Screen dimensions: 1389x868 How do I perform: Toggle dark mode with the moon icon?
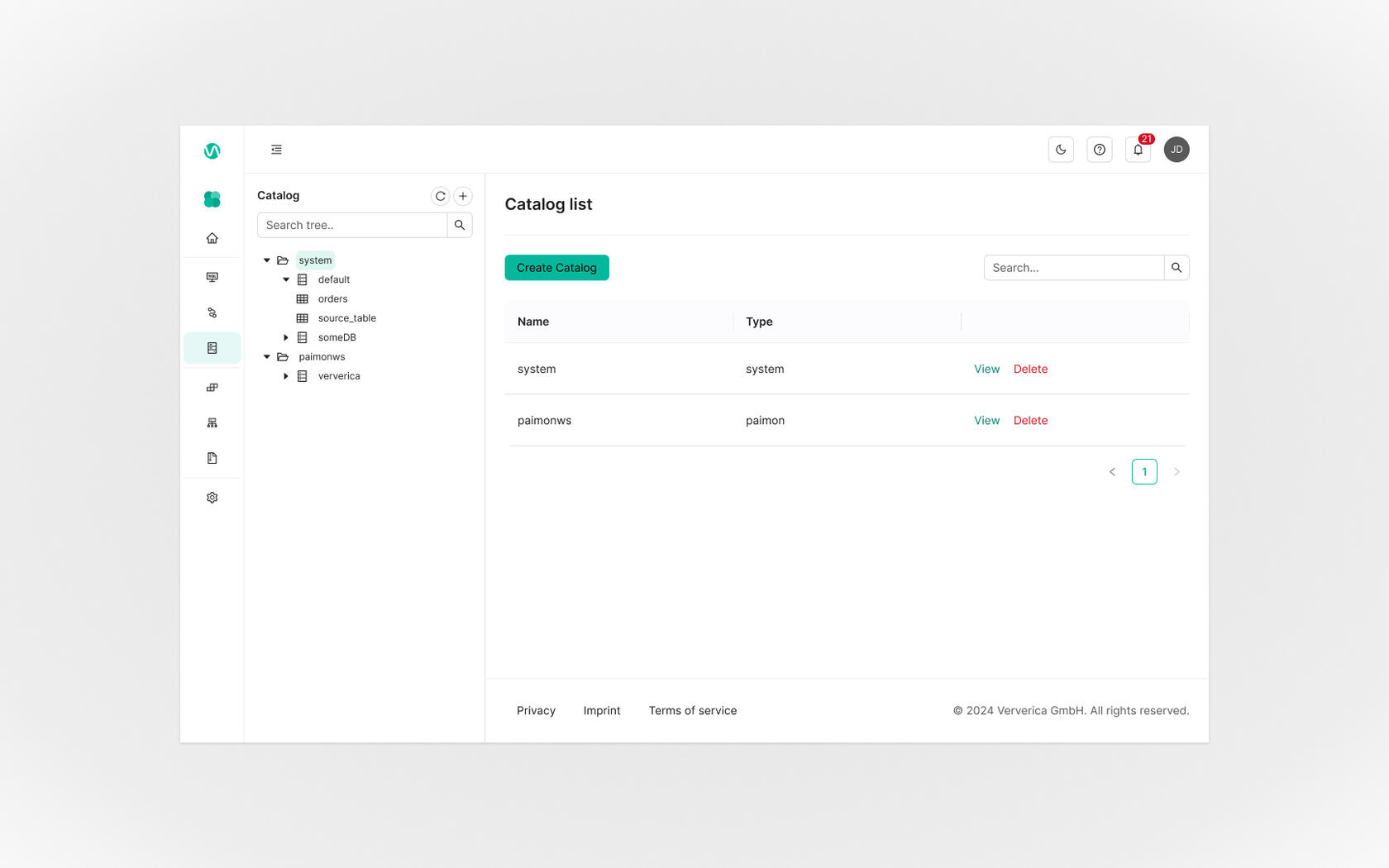(x=1061, y=150)
